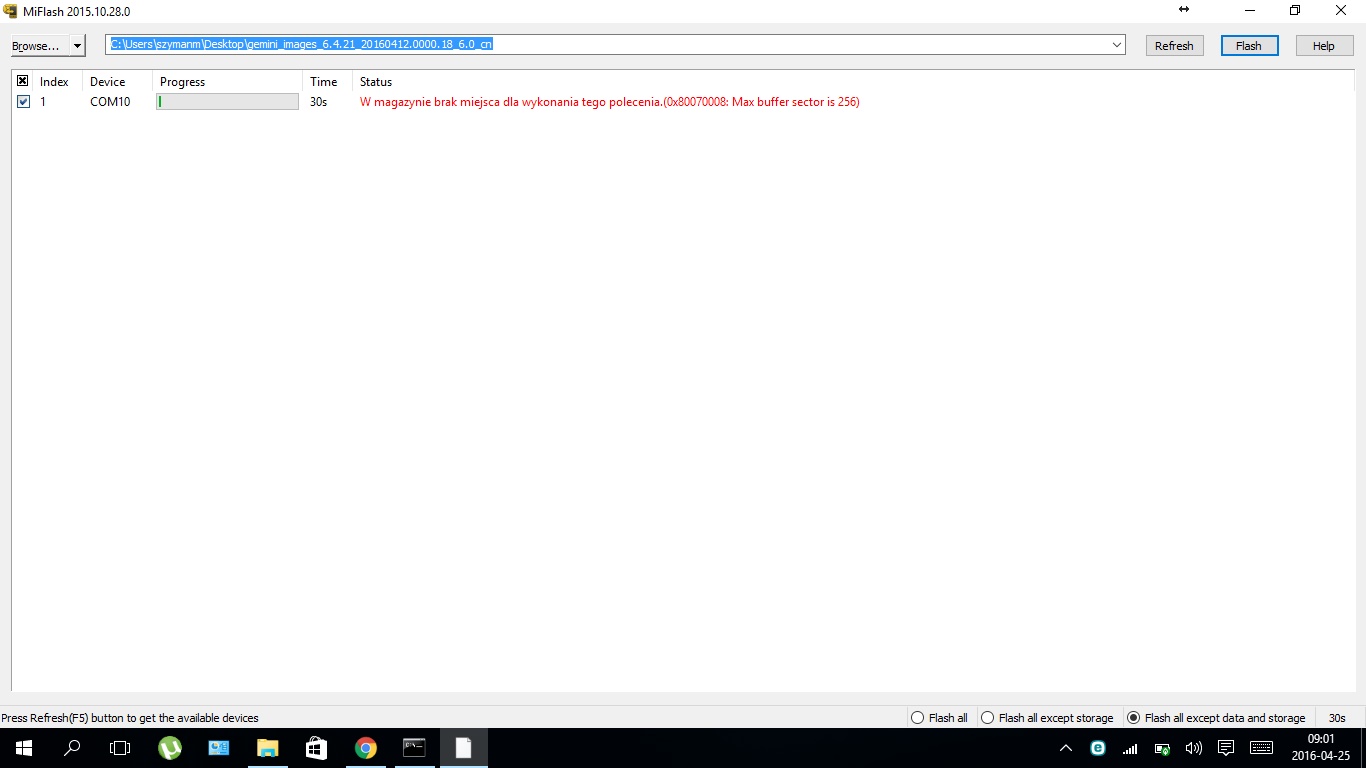Launch Google Chrome from the taskbar
Viewport: 1366px width, 768px height.
[x=366, y=748]
